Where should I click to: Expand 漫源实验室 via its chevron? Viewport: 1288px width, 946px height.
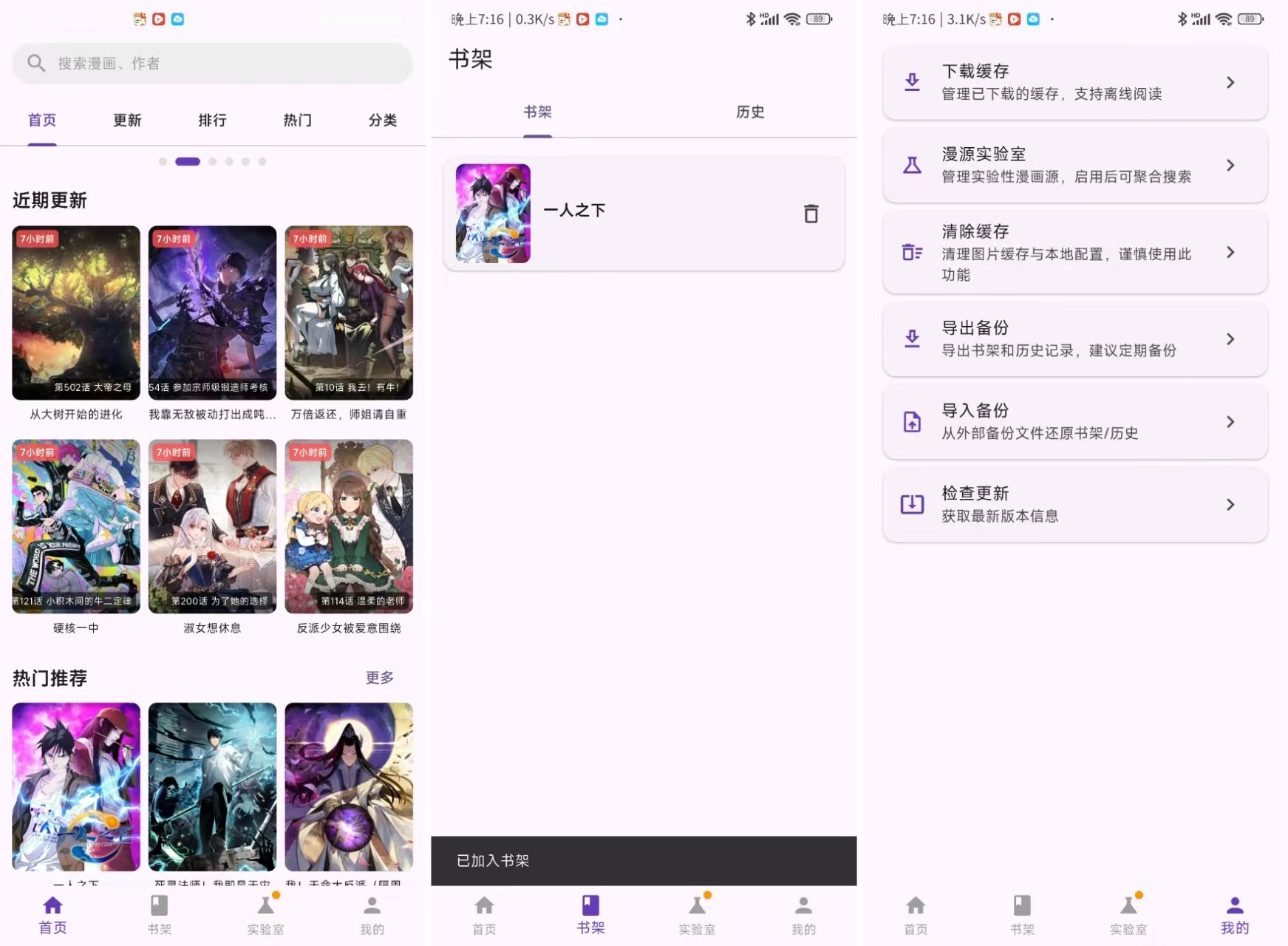click(1230, 165)
